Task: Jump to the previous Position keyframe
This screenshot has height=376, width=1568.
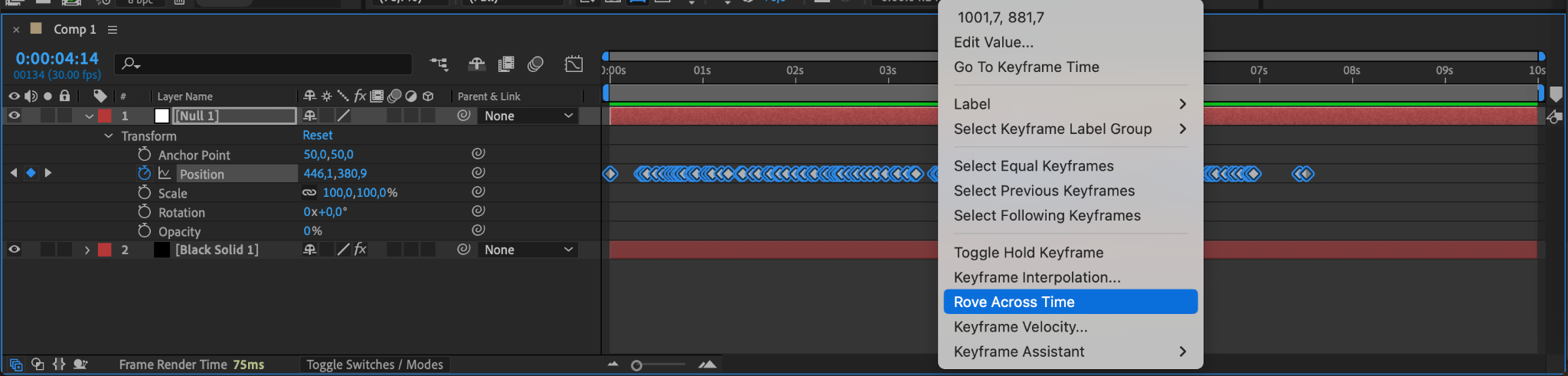Action: click(x=14, y=173)
